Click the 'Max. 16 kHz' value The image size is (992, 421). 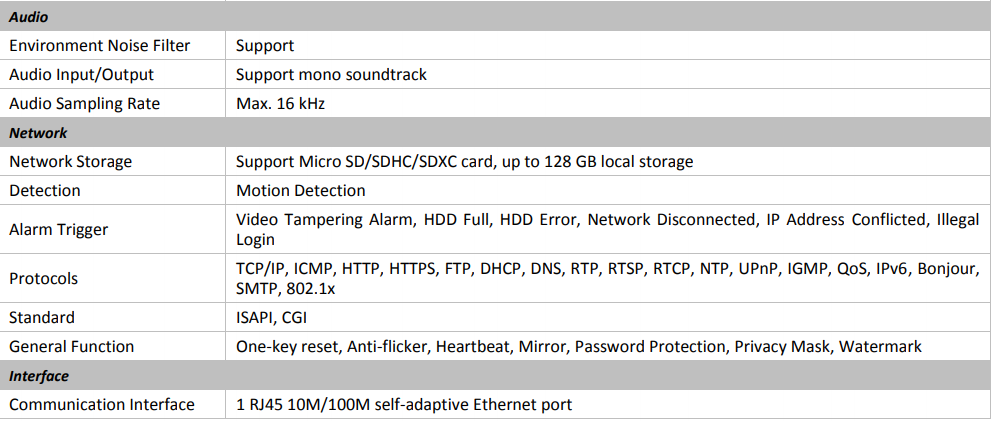[x=280, y=103]
